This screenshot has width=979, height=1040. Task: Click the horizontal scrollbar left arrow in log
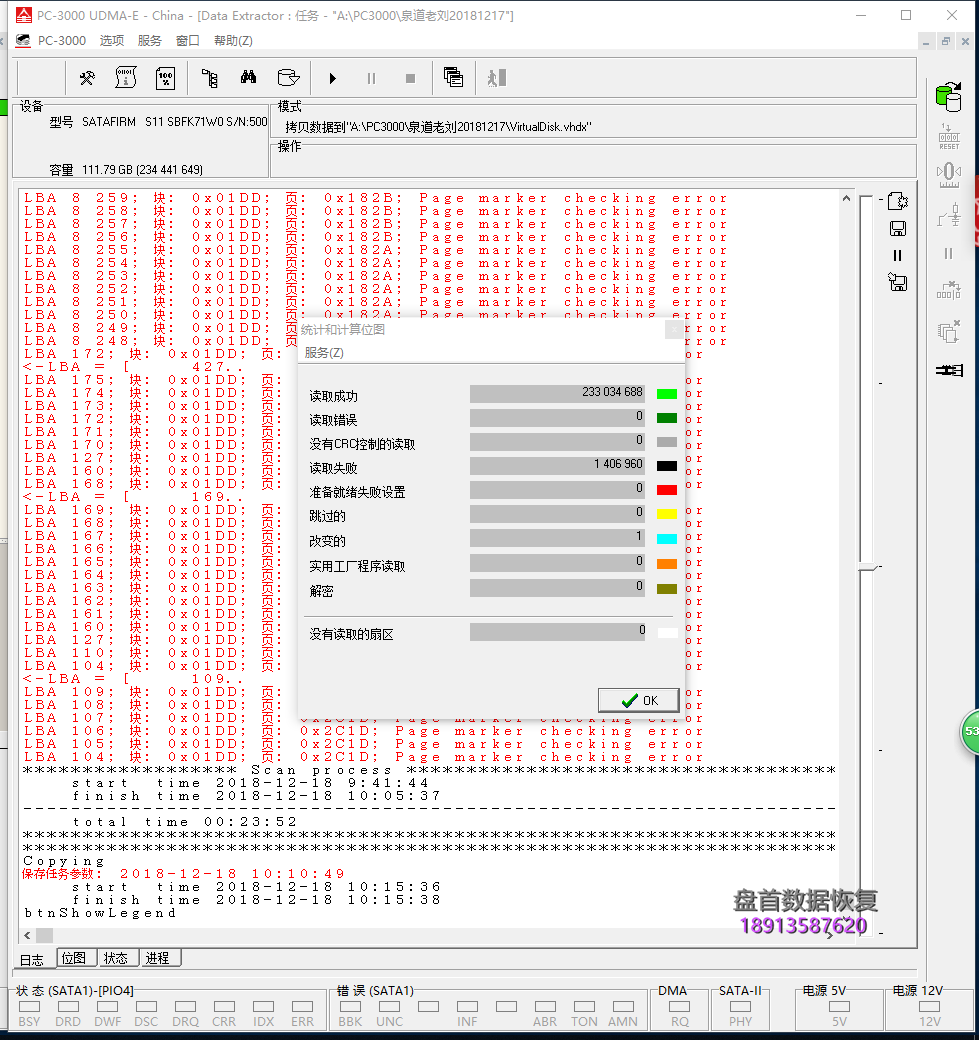[26, 935]
